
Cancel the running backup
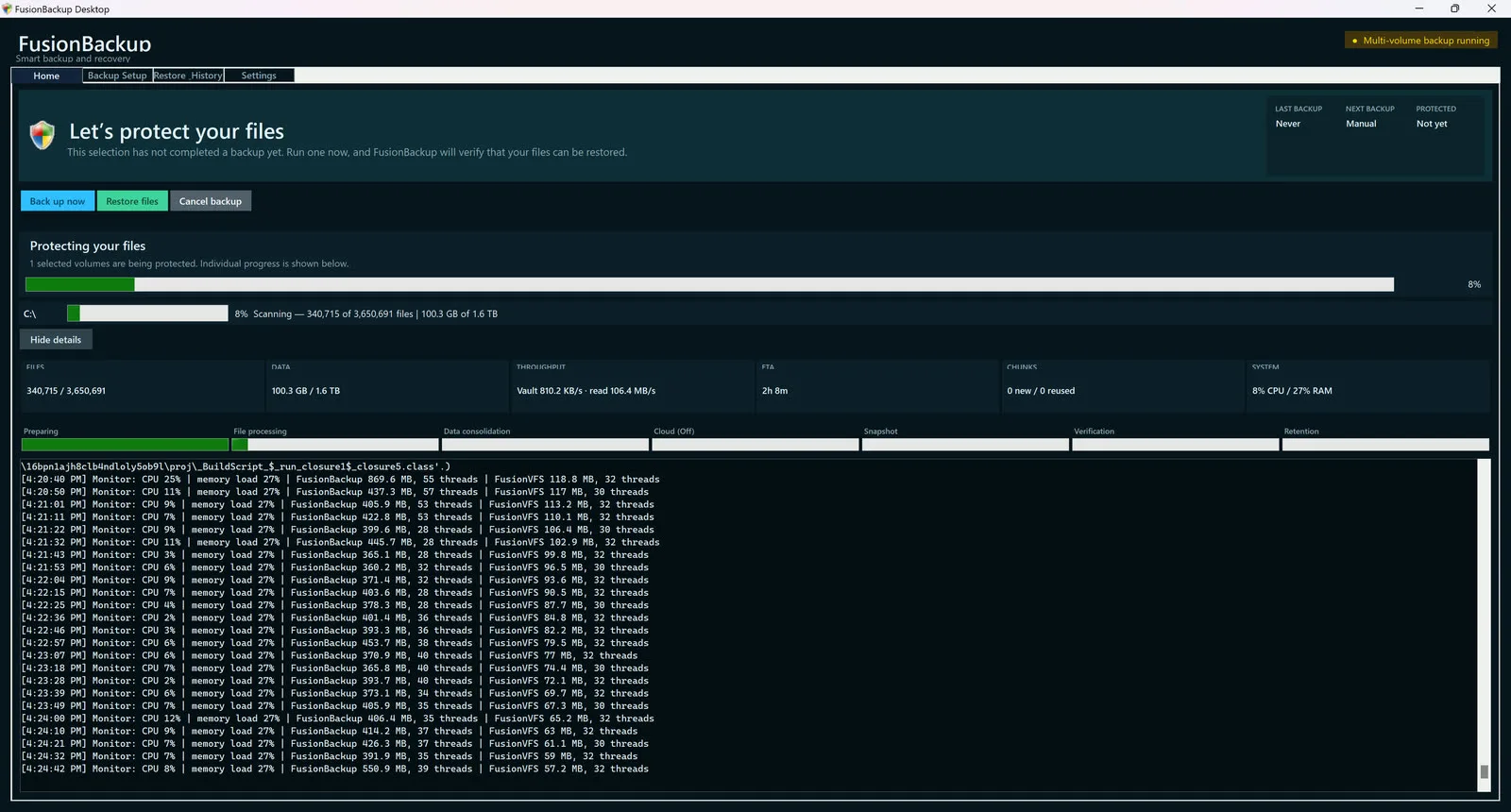[x=211, y=201]
